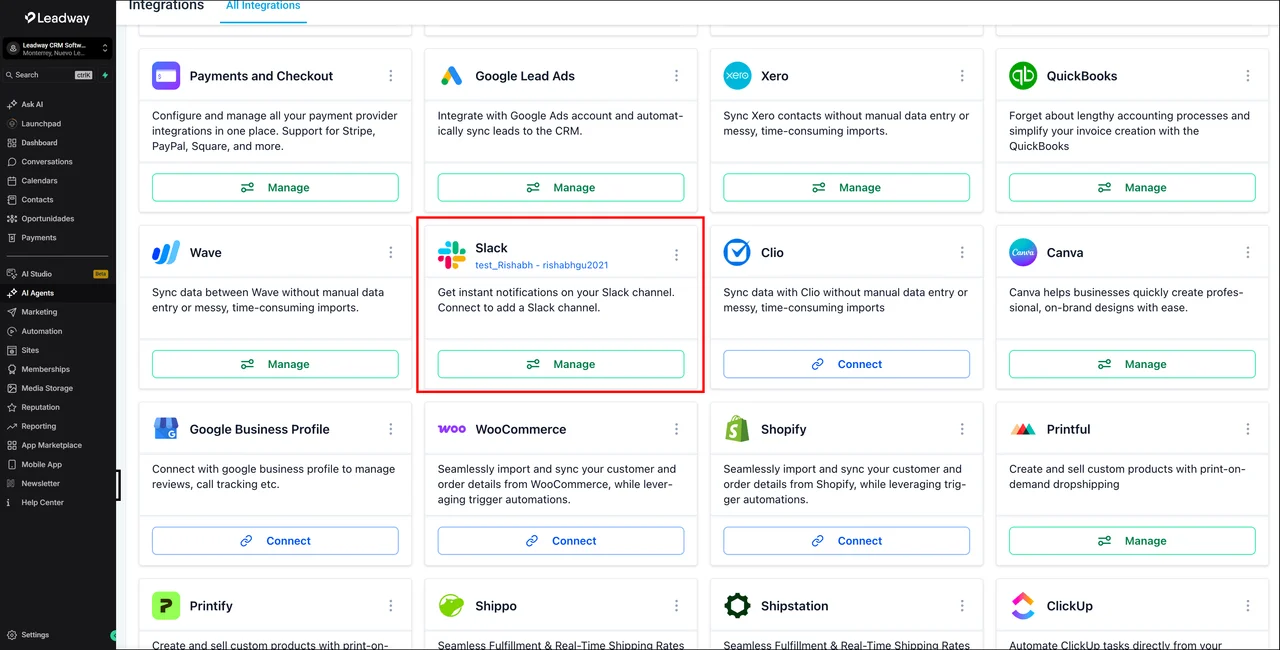Open the Xero card options menu
The width and height of the screenshot is (1280, 650).
[x=963, y=76]
